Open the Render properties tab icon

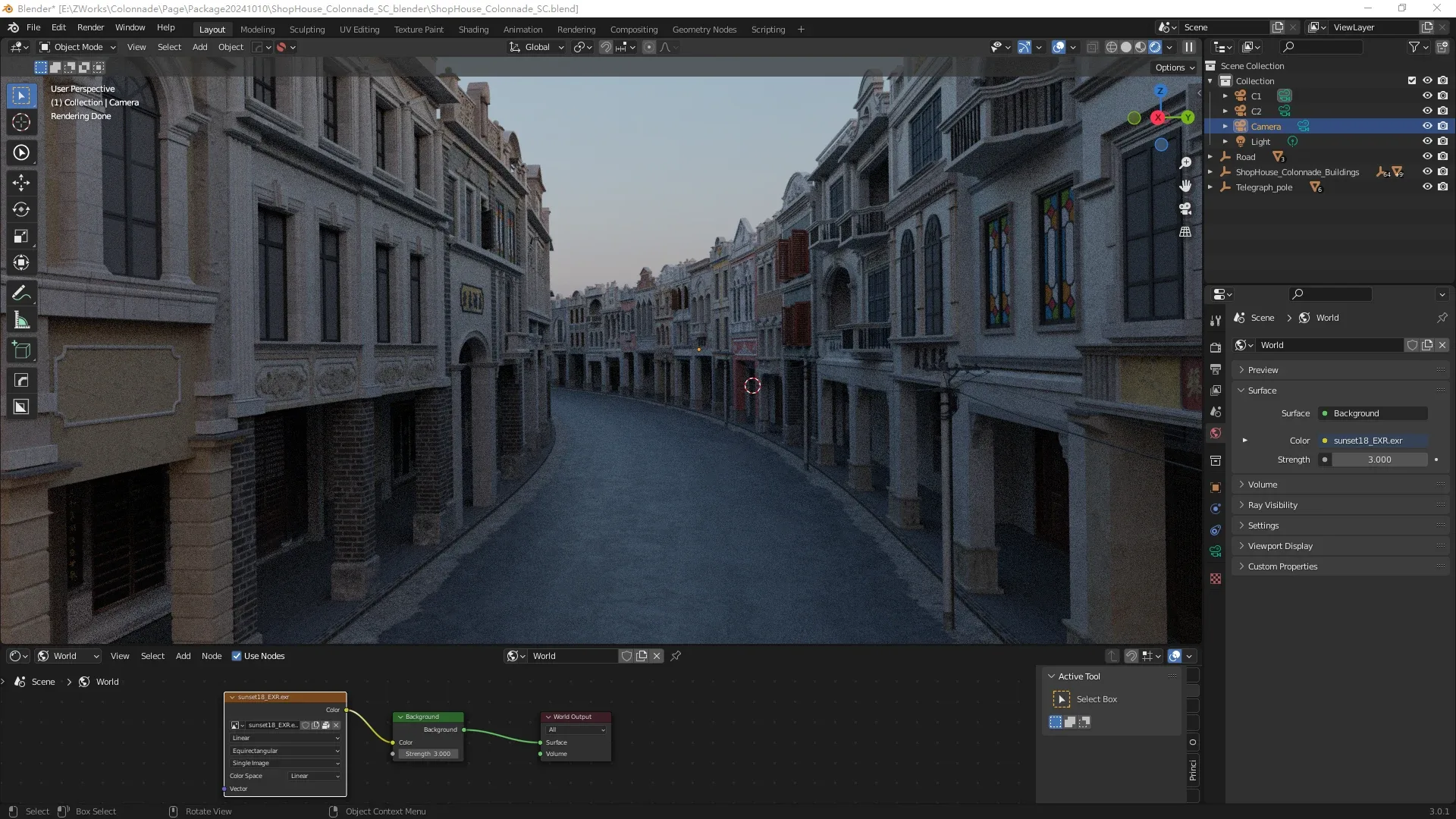pyautogui.click(x=1216, y=347)
